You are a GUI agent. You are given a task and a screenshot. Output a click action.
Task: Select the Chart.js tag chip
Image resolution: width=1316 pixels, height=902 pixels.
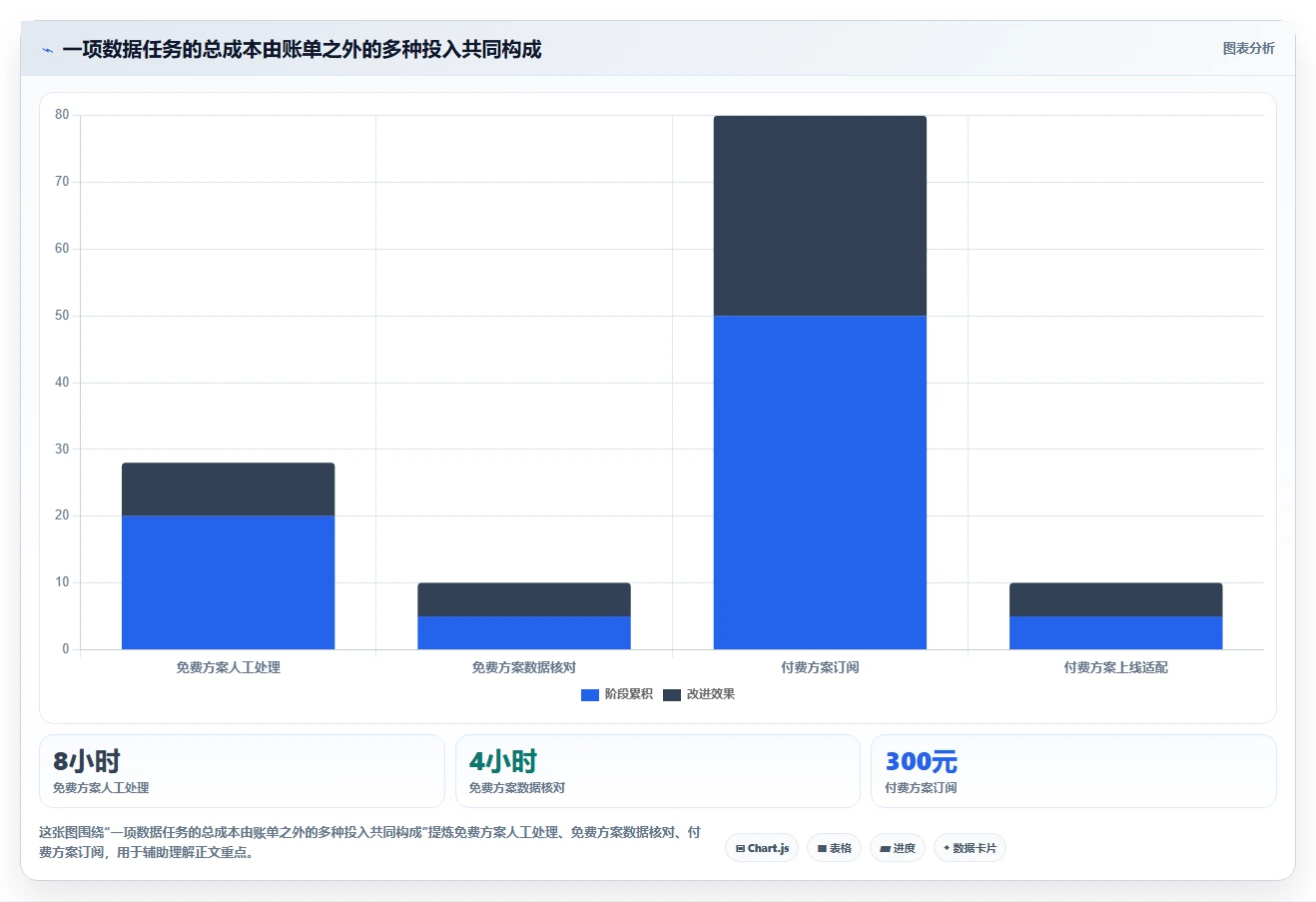point(762,848)
